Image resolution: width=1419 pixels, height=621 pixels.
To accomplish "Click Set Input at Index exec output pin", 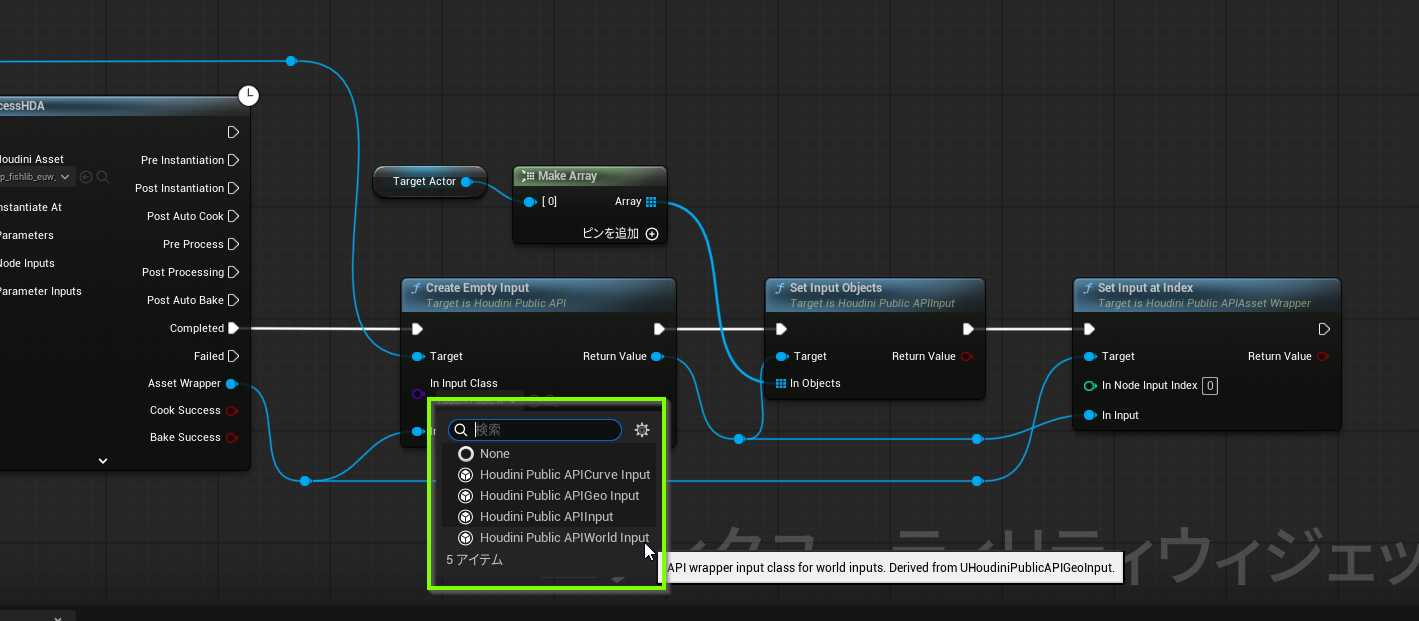I will pyautogui.click(x=1324, y=329).
